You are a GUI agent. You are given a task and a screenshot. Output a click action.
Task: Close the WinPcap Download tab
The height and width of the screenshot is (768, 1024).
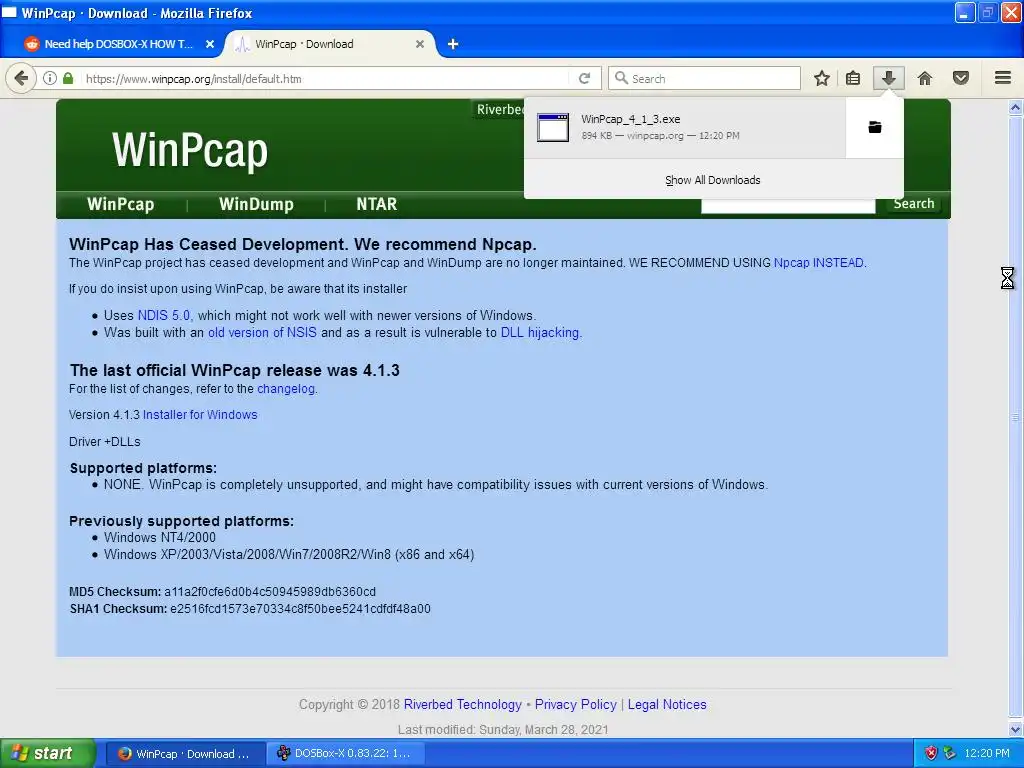(x=420, y=44)
